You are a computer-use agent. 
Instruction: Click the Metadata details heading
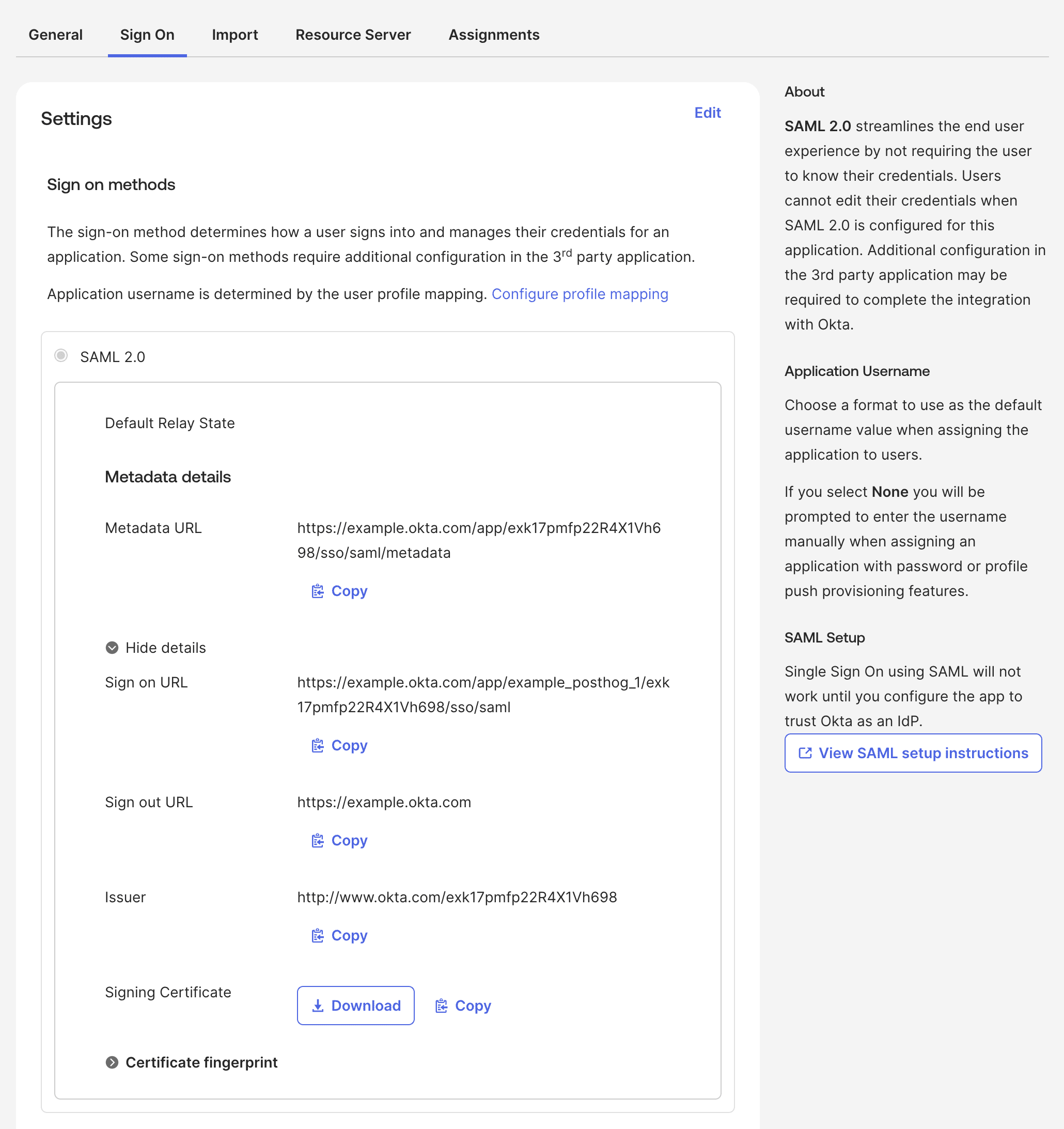(x=167, y=477)
